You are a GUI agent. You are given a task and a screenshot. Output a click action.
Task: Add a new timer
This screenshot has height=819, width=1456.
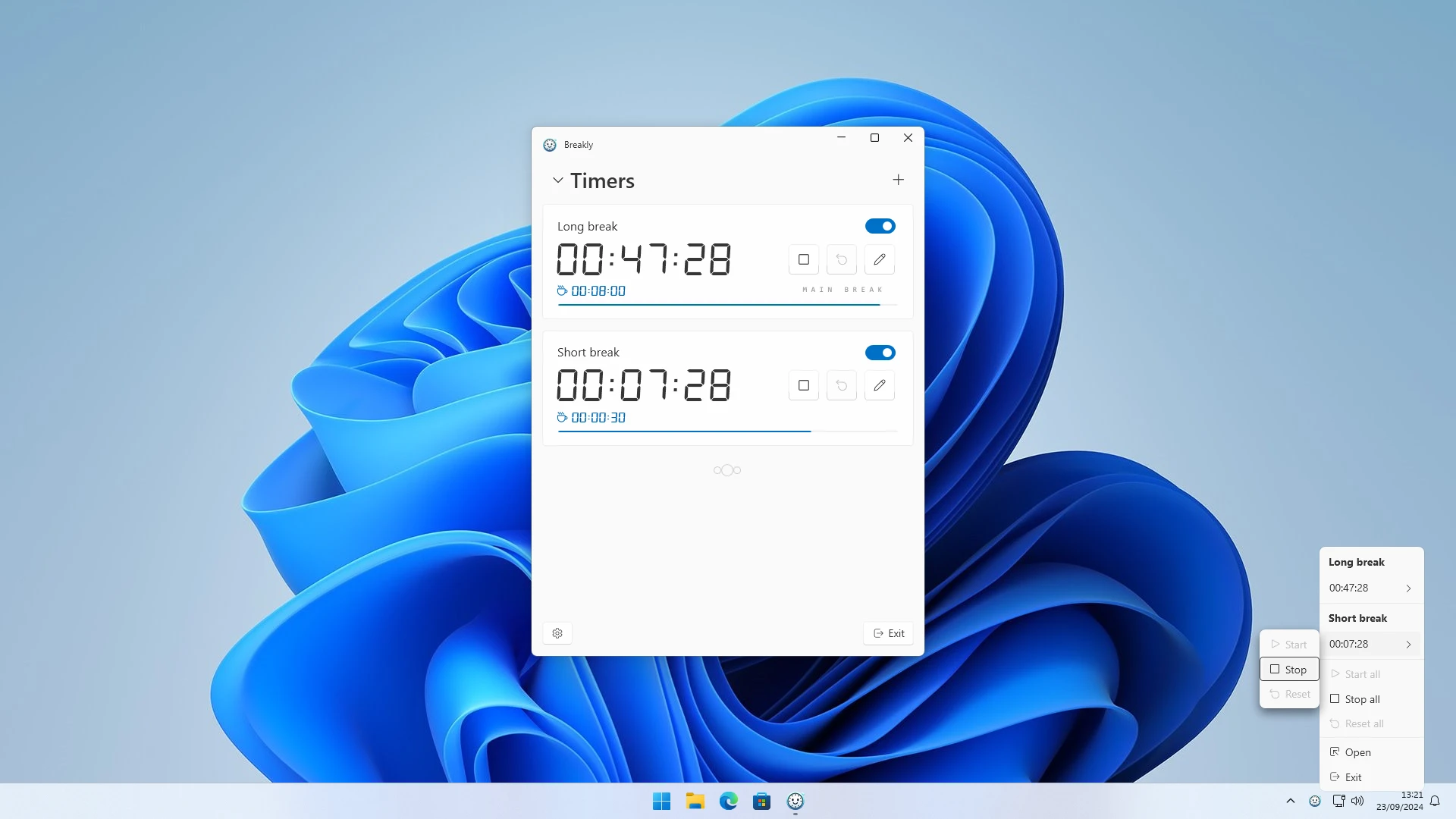[898, 180]
